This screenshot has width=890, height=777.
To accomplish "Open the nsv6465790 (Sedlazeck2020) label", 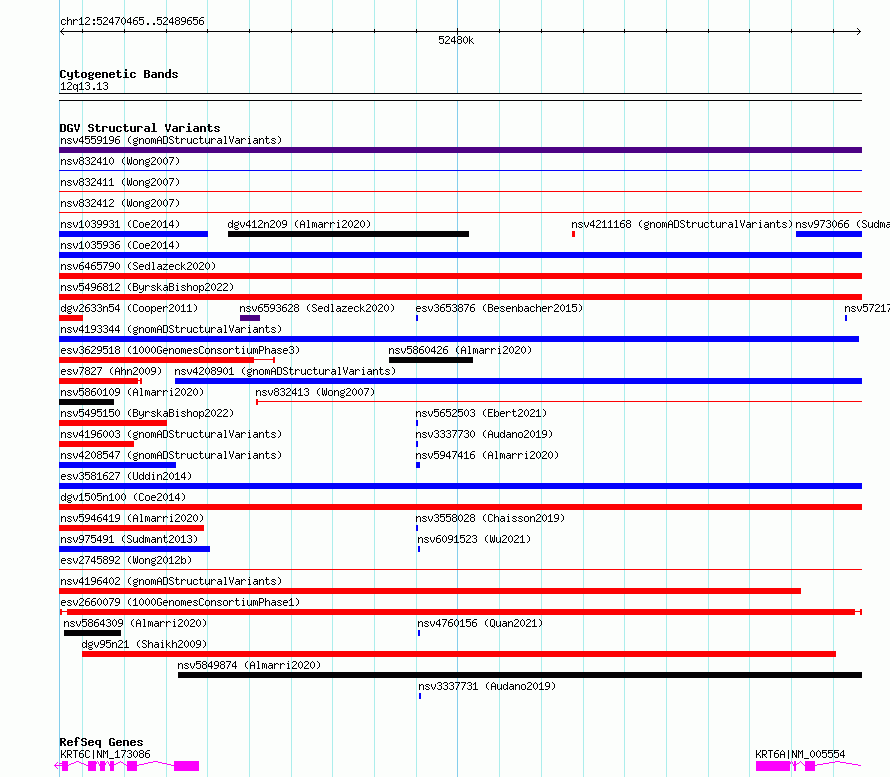I will 138,266.
